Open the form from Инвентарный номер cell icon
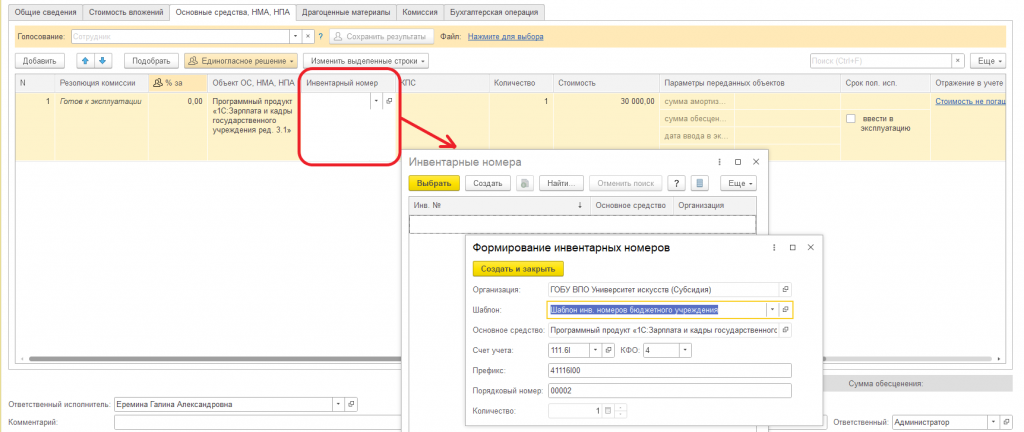This screenshot has height=432, width=1024. [389, 101]
